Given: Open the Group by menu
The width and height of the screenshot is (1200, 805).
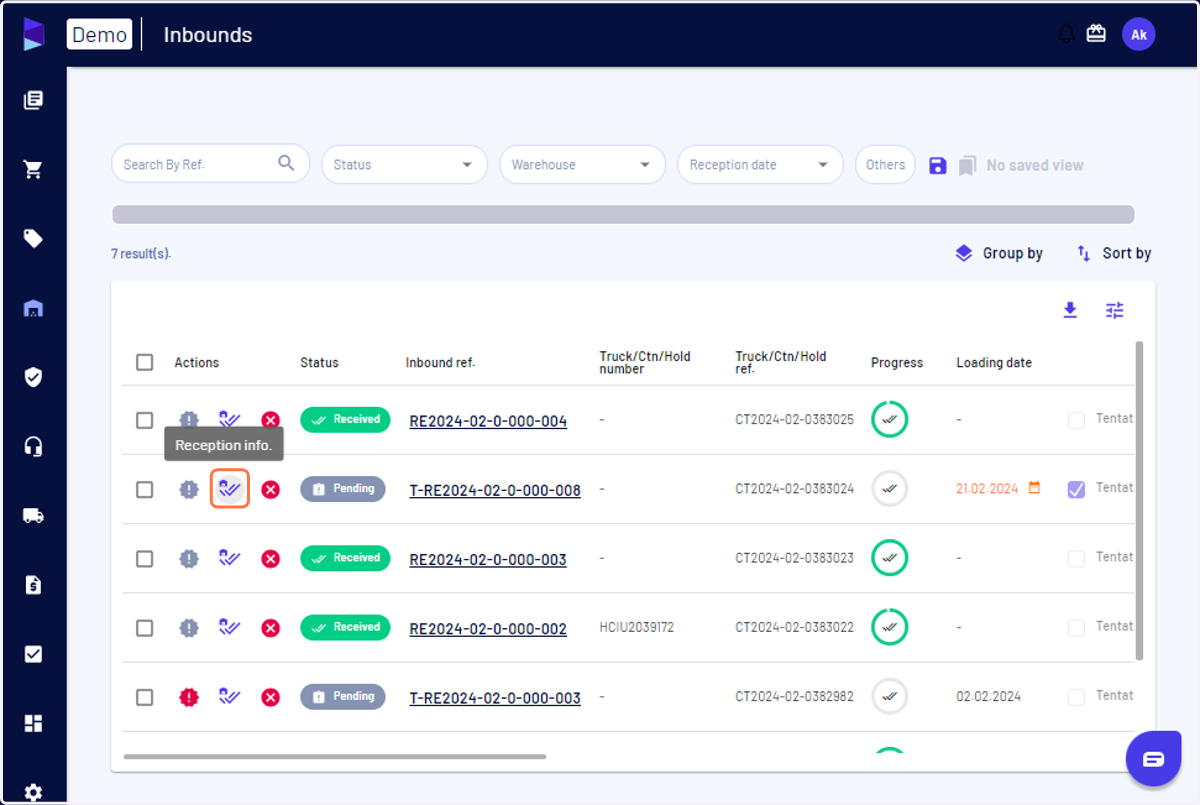Looking at the screenshot, I should coord(999,253).
